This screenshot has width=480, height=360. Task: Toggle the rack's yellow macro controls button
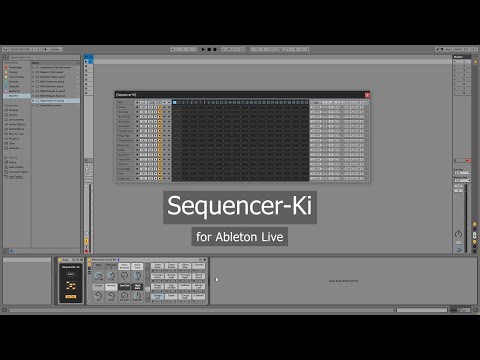coord(89,264)
